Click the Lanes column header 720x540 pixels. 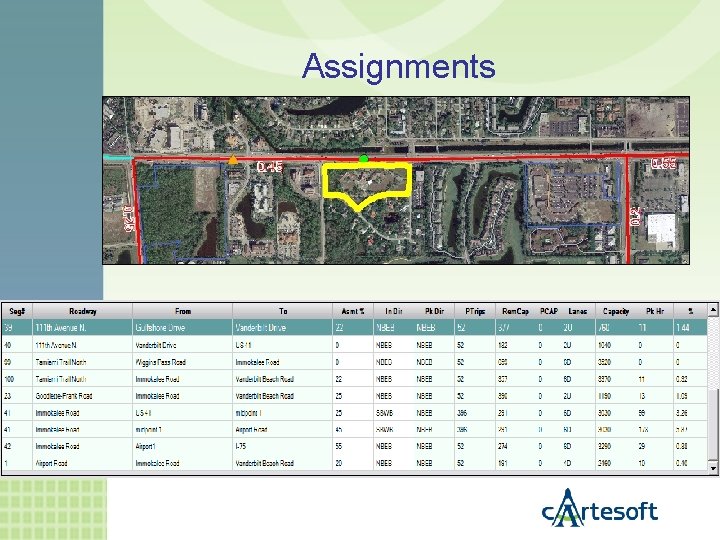click(x=578, y=311)
